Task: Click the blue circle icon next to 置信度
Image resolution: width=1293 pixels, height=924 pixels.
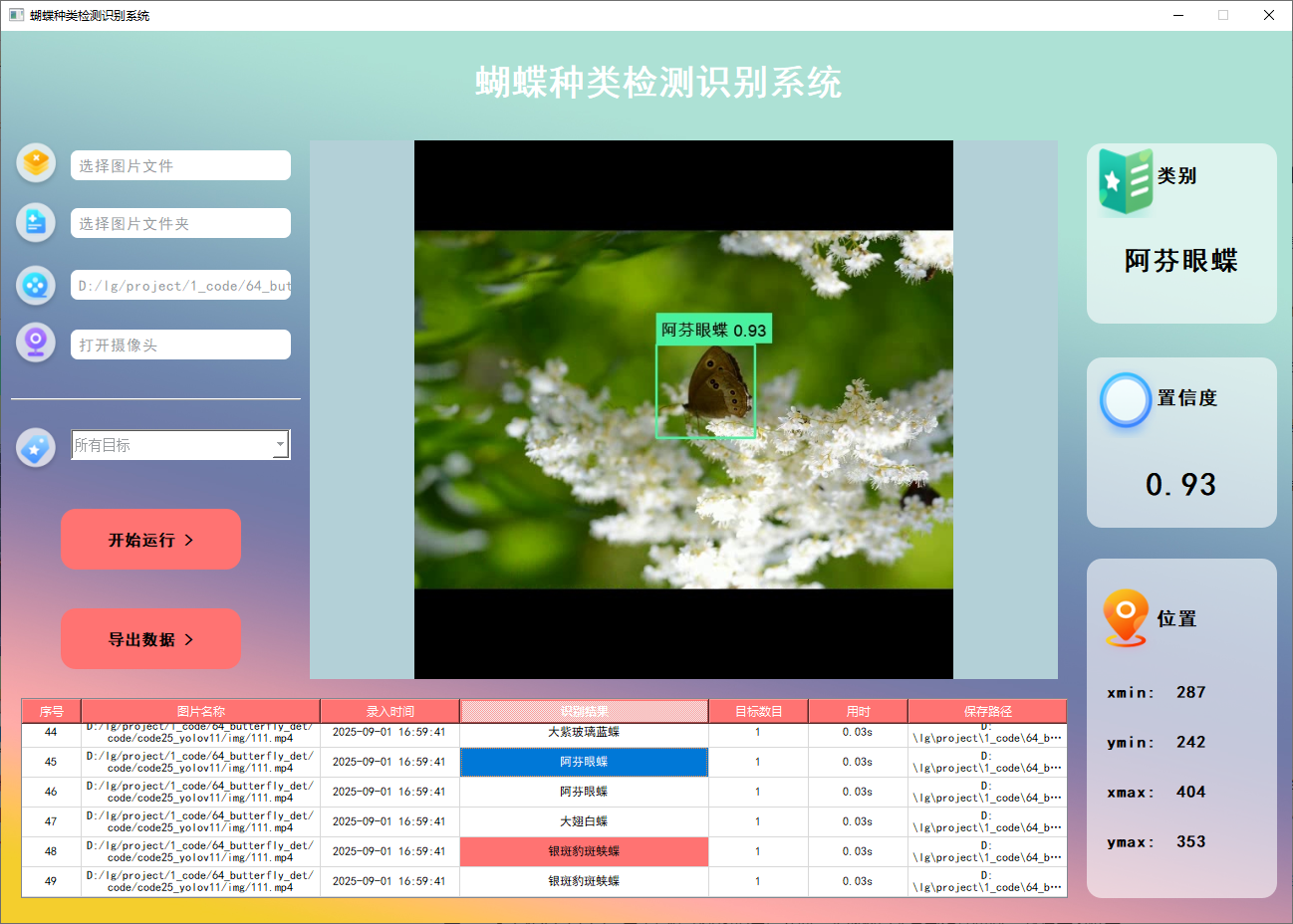Action: tap(1126, 400)
